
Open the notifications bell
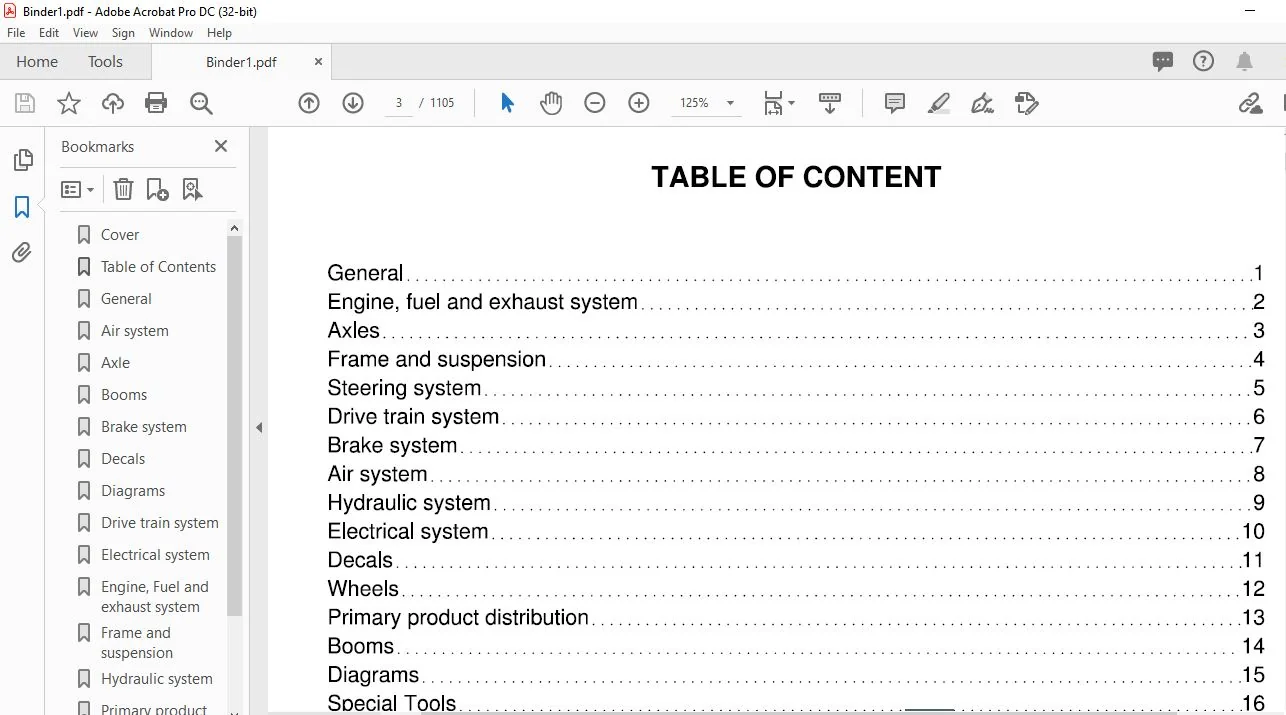[1244, 61]
